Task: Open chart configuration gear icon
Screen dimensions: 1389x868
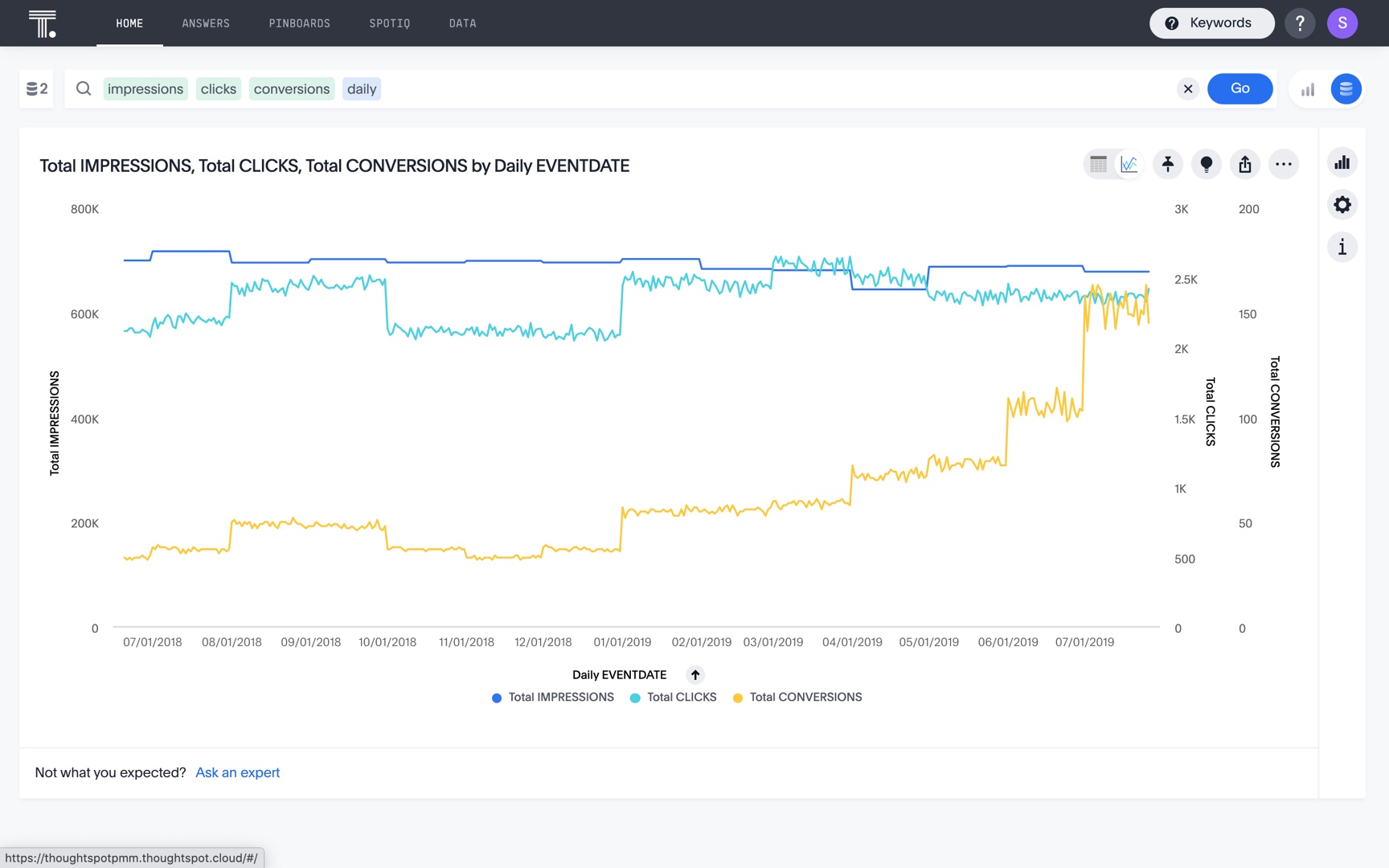Action: [x=1342, y=205]
